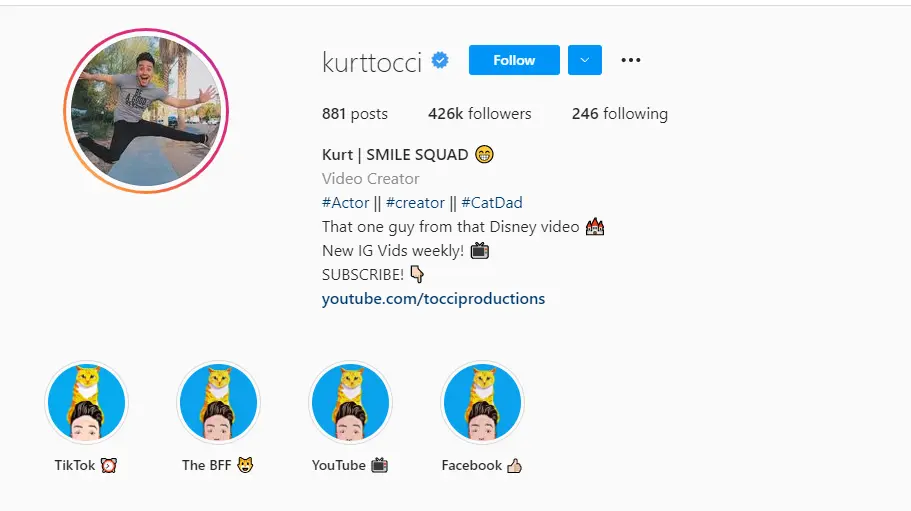911x511 pixels.
Task: Follow the kurttocci account
Action: [x=514, y=60]
